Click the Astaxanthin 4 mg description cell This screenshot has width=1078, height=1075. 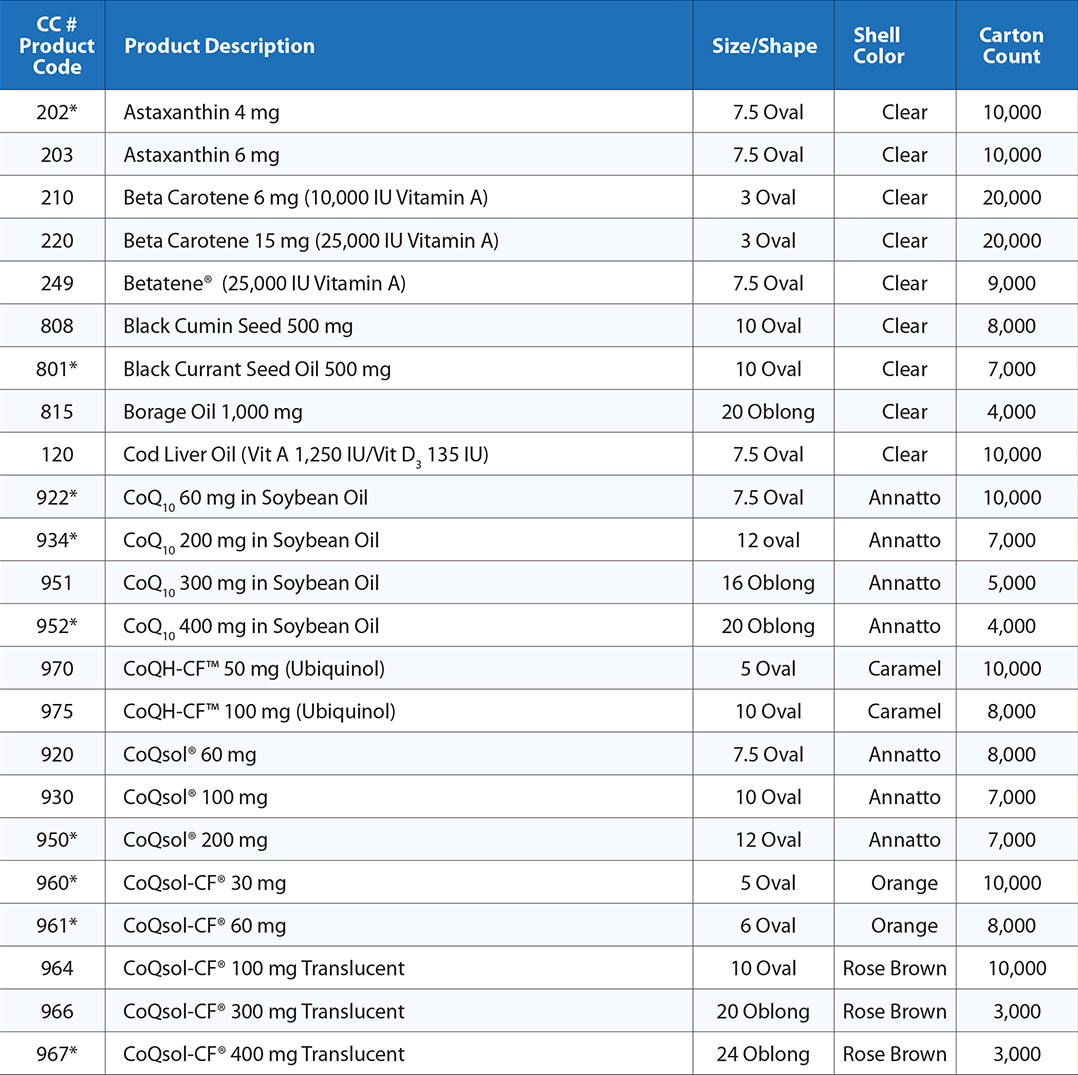tap(201, 112)
